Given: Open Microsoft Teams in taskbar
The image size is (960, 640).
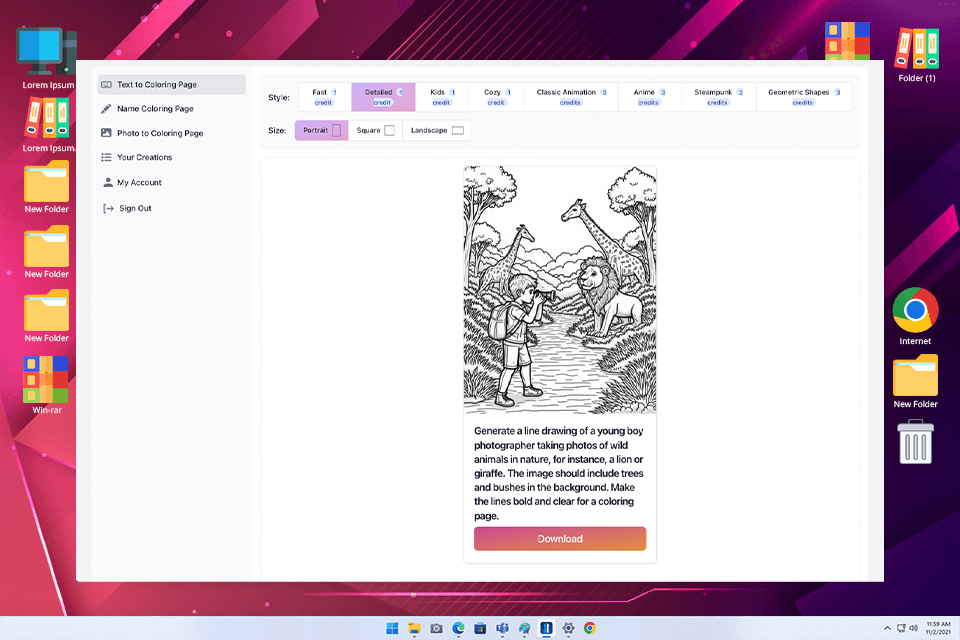Looking at the screenshot, I should click(503, 628).
